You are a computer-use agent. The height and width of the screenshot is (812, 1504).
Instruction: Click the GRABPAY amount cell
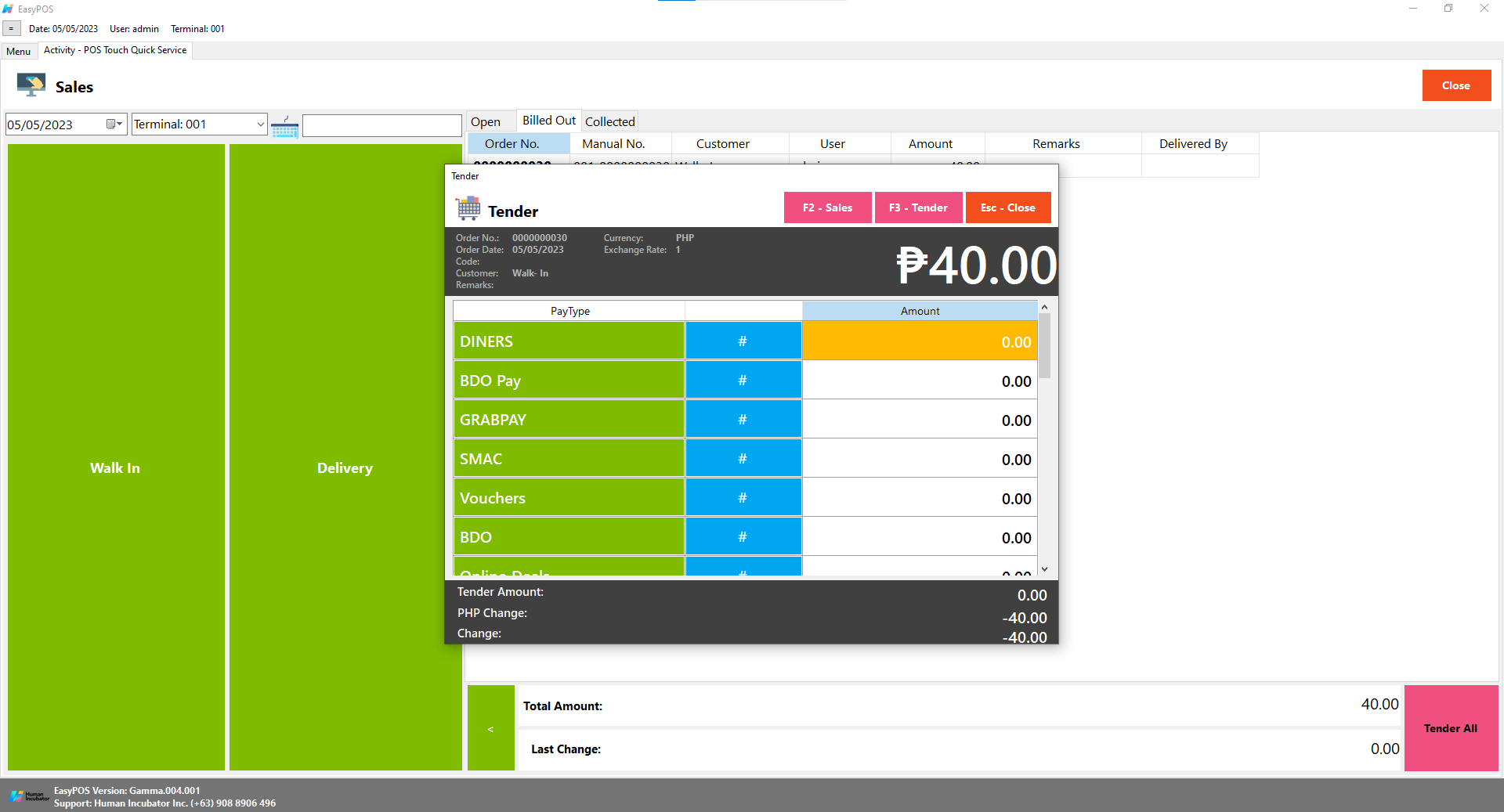[x=920, y=420]
